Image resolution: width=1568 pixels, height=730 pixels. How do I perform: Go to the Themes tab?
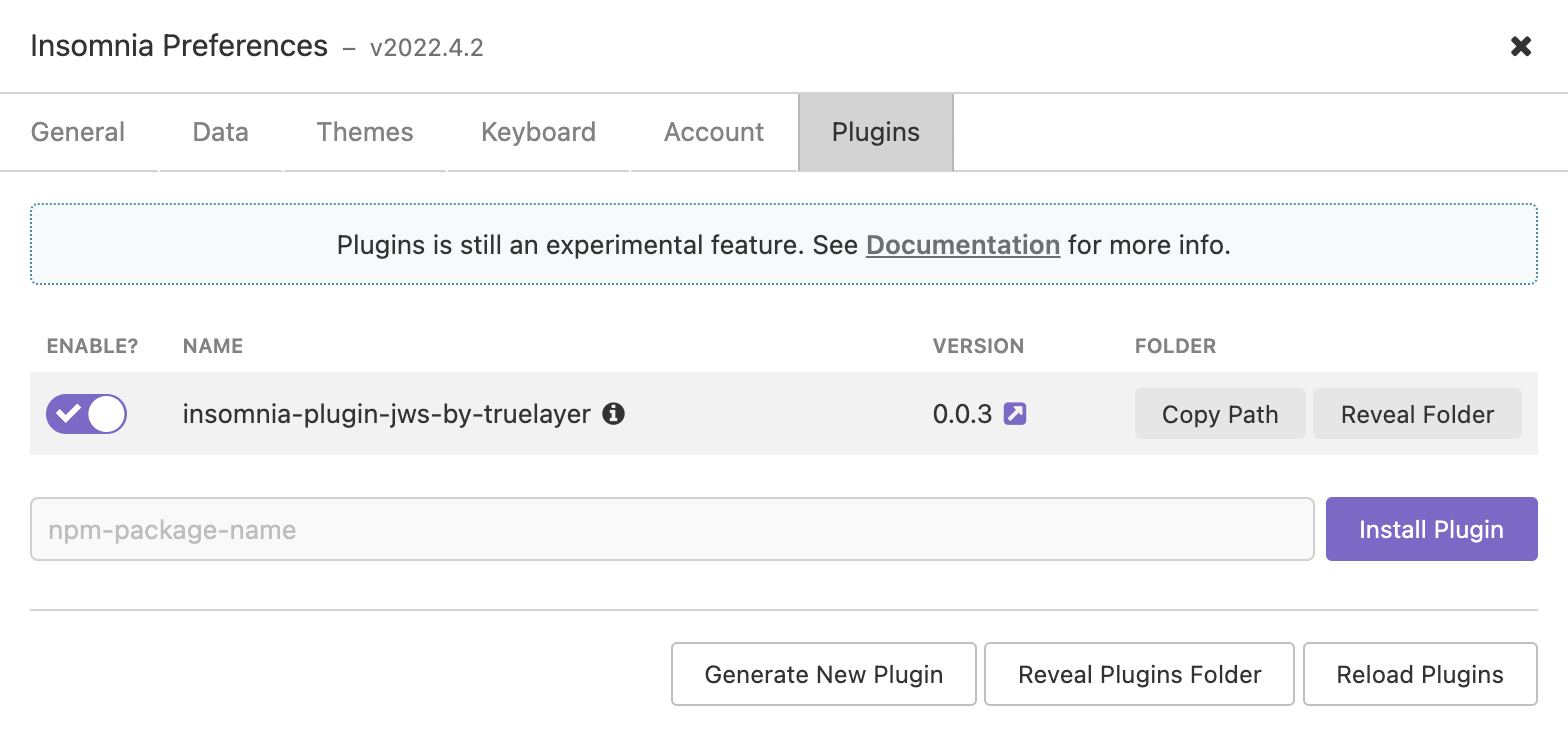pos(365,132)
